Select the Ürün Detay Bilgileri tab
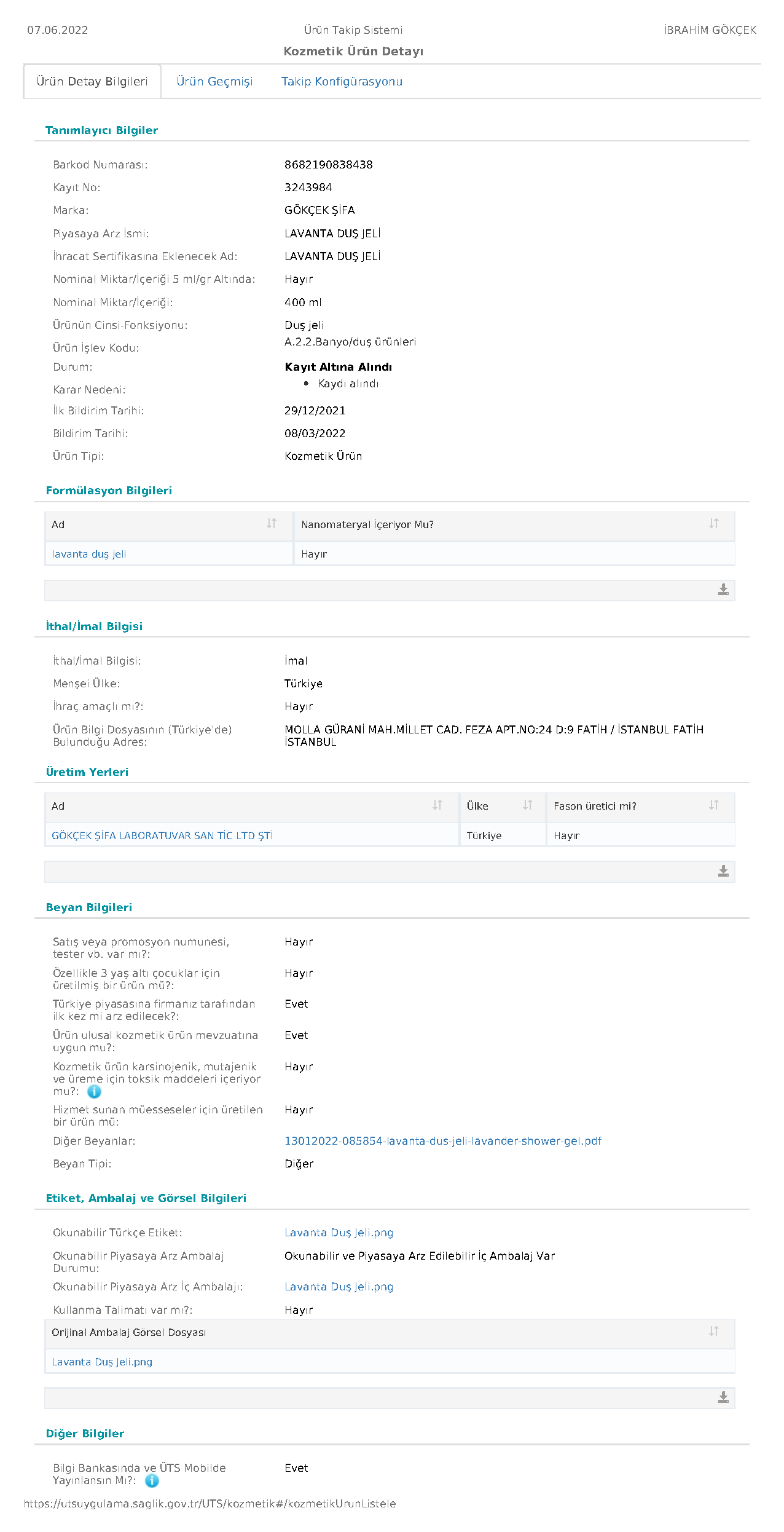This screenshot has height=1532, width=784. point(92,82)
